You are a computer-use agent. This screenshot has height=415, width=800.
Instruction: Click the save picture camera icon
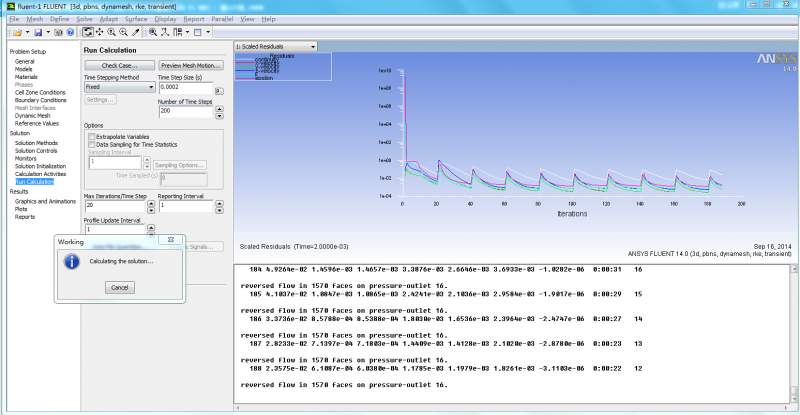(58, 32)
